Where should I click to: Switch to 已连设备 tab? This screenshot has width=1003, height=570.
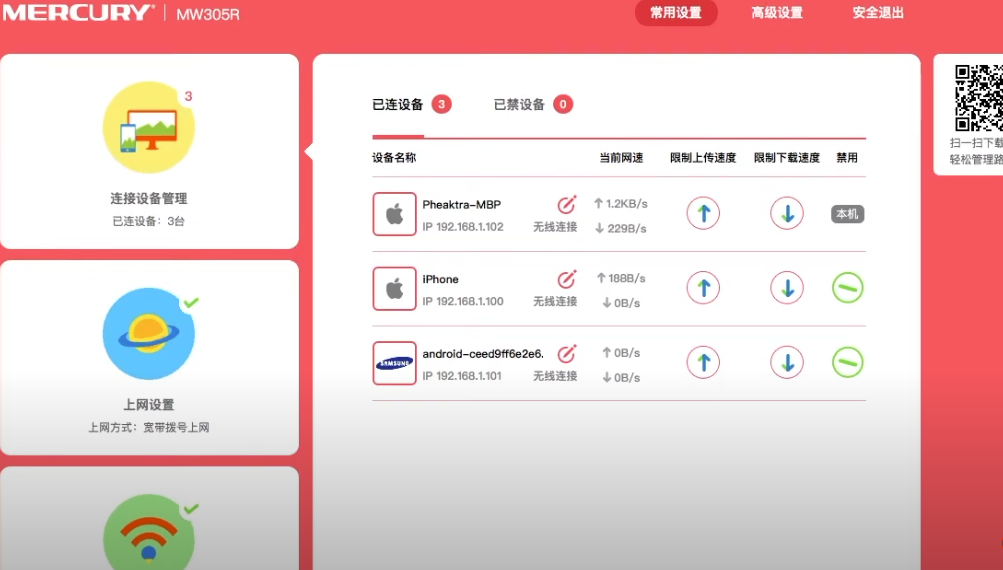coord(398,105)
